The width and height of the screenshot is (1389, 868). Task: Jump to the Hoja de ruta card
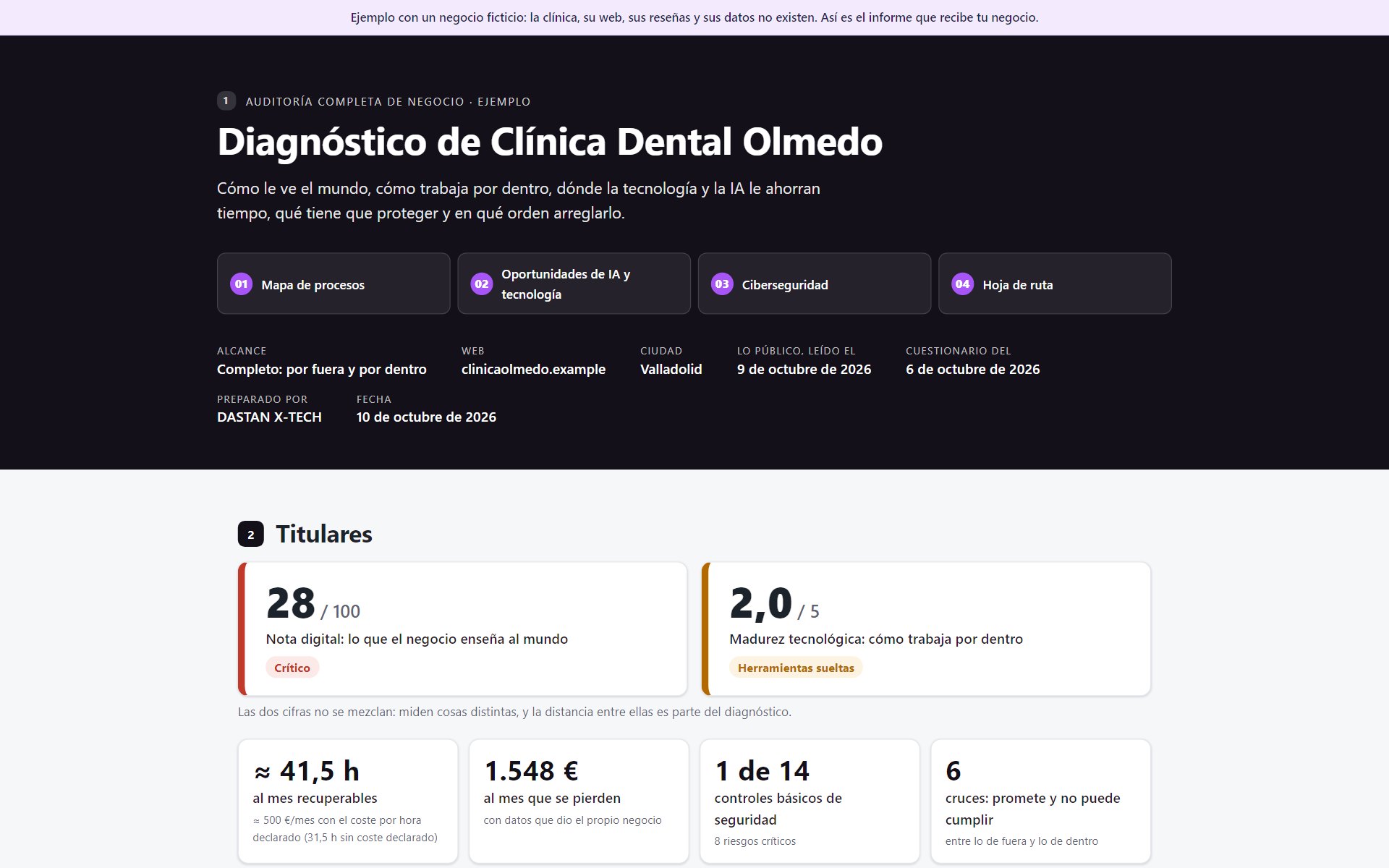(x=1055, y=284)
